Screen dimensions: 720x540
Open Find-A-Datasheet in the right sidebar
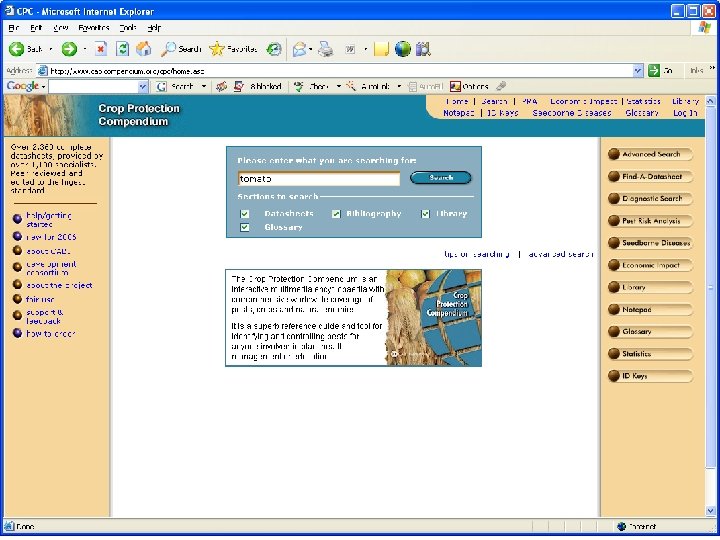tap(650, 176)
